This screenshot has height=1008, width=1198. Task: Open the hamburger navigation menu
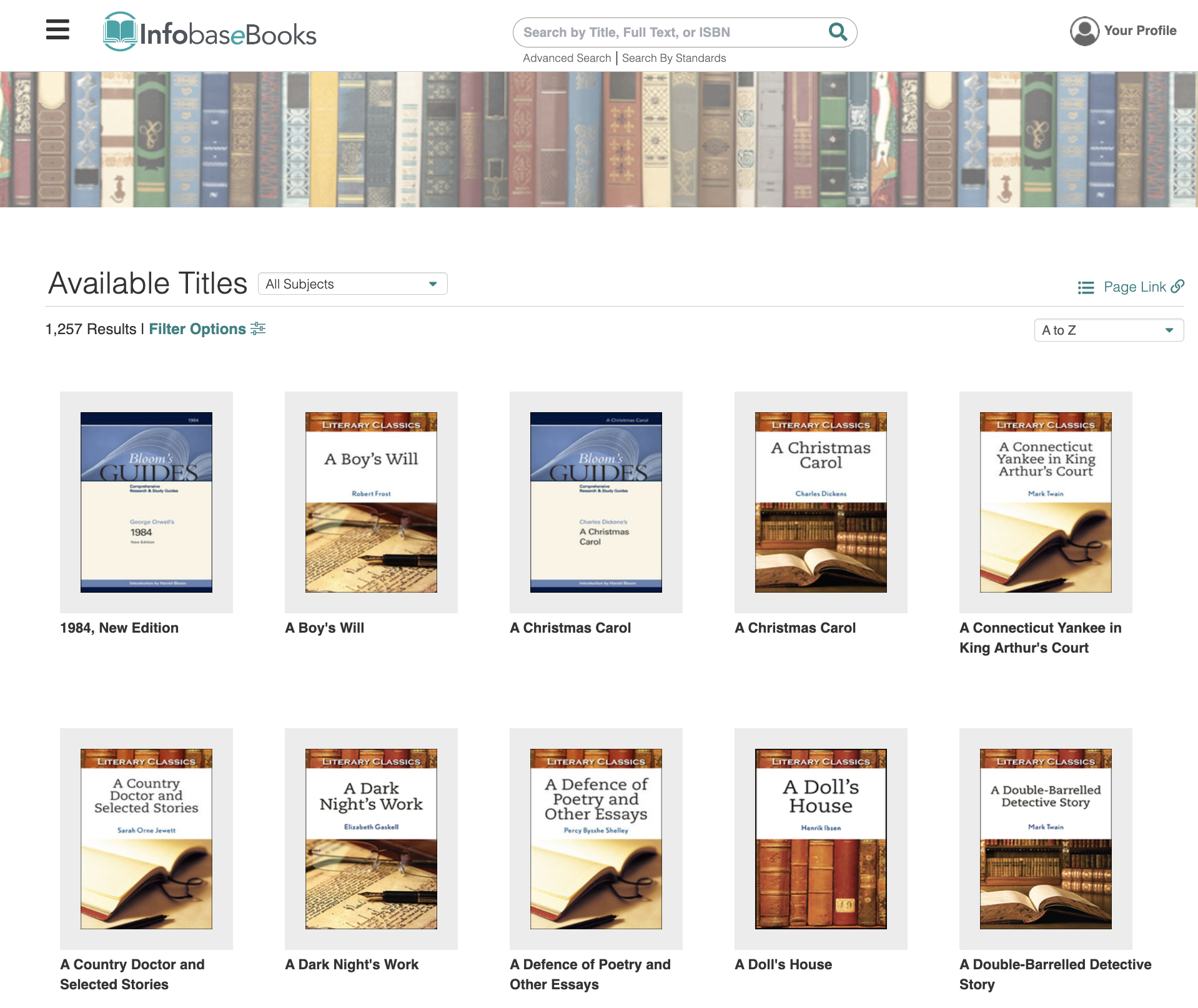pos(57,29)
